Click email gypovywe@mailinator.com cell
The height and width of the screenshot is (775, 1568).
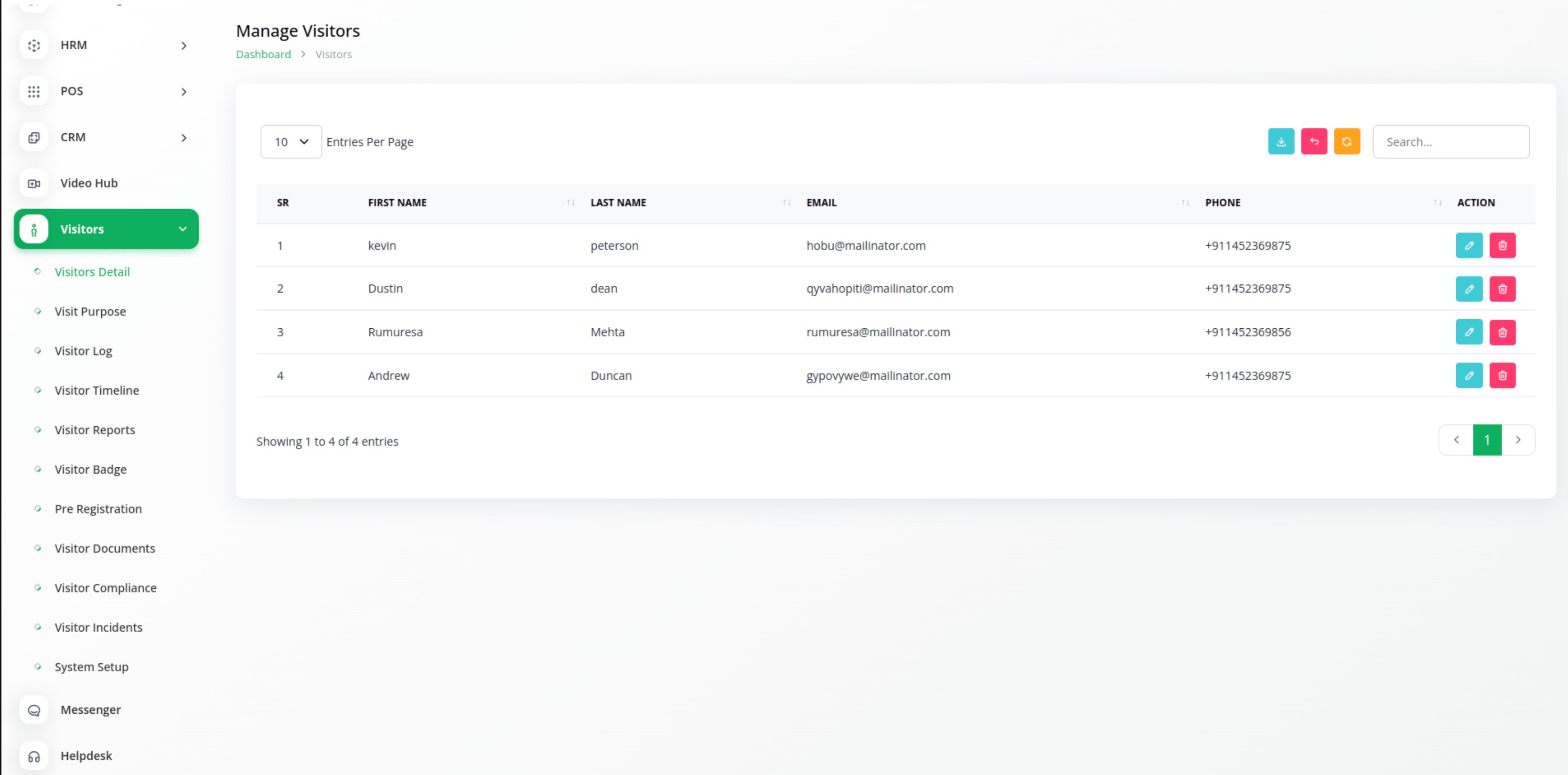878,376
